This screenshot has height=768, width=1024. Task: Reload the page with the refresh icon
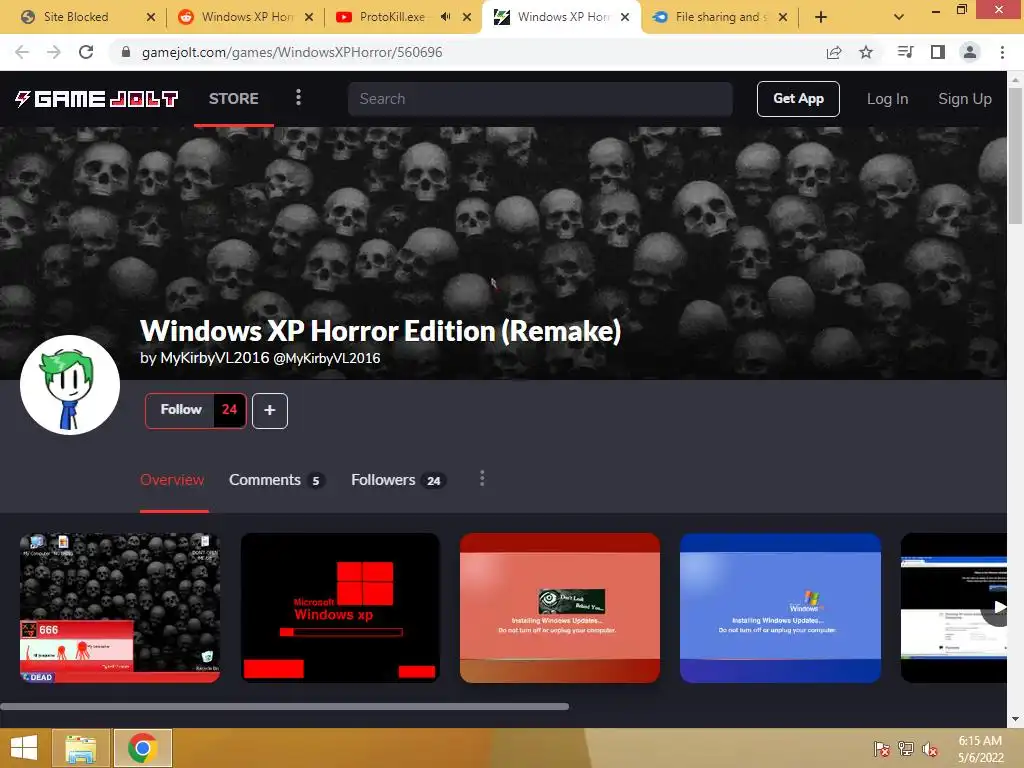pos(86,52)
